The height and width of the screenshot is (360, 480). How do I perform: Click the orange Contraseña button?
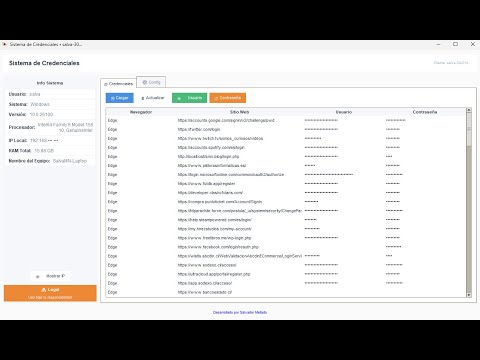click(x=228, y=98)
